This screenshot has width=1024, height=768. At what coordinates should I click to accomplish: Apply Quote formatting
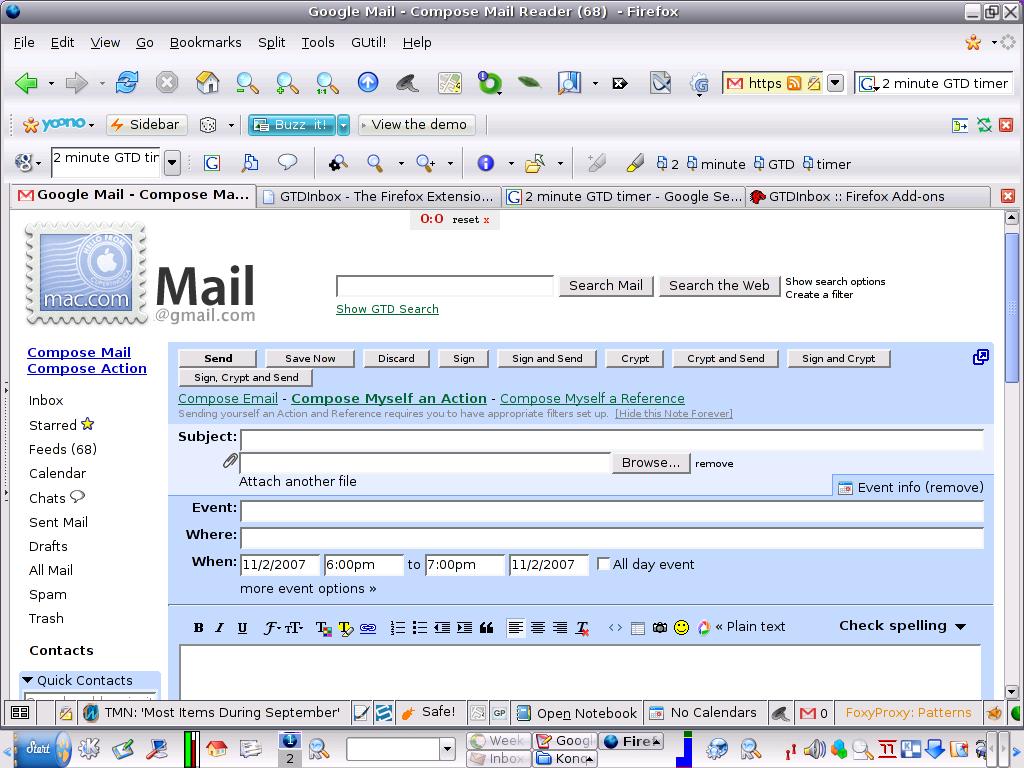pyautogui.click(x=487, y=628)
